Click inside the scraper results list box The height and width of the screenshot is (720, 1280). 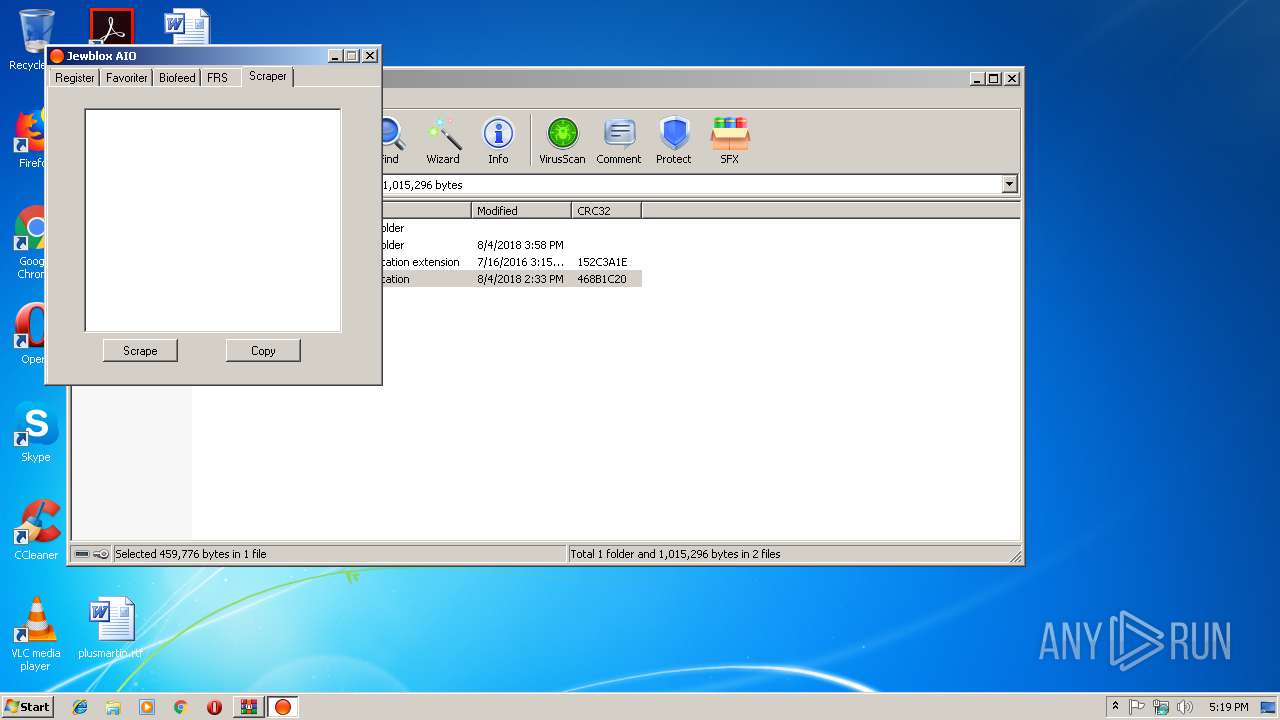(213, 220)
